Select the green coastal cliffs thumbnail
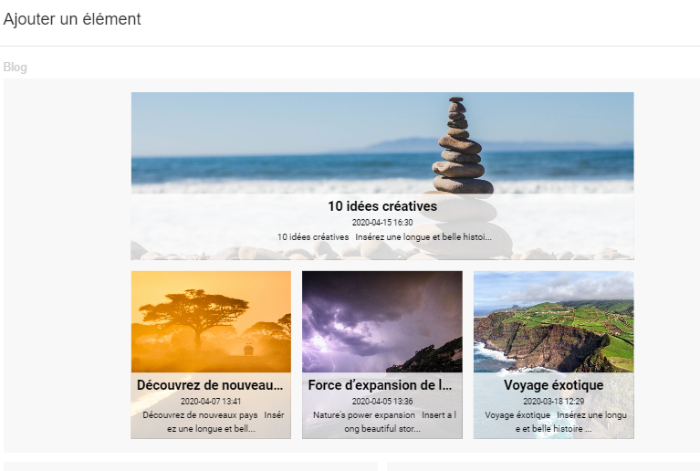This screenshot has height=471, width=700. click(554, 321)
